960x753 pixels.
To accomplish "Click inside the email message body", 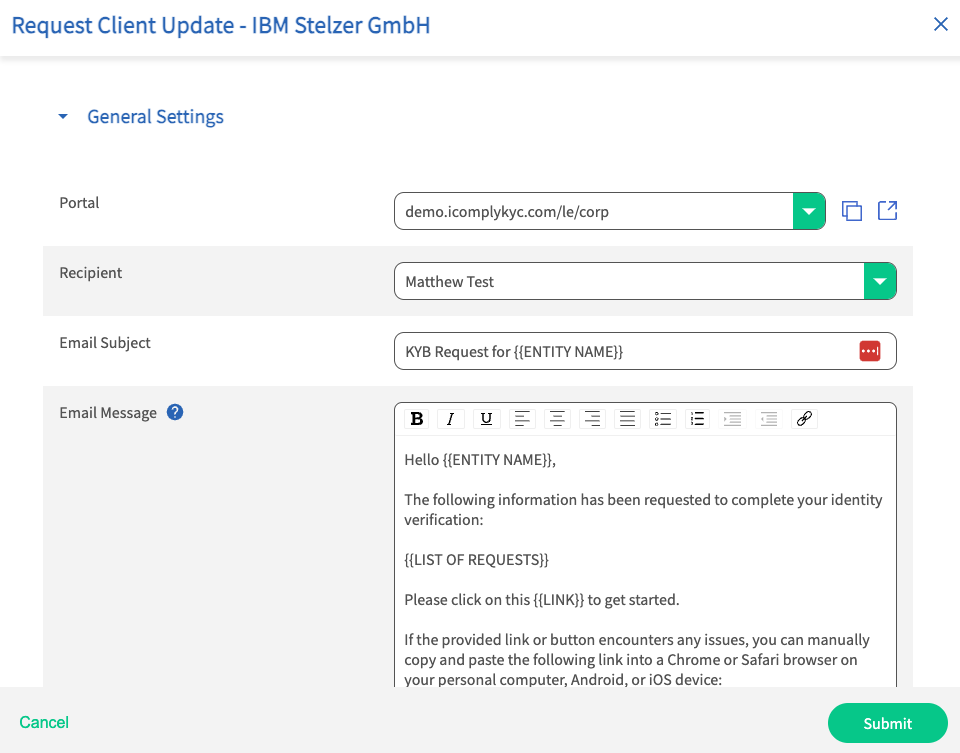I will coord(645,561).
